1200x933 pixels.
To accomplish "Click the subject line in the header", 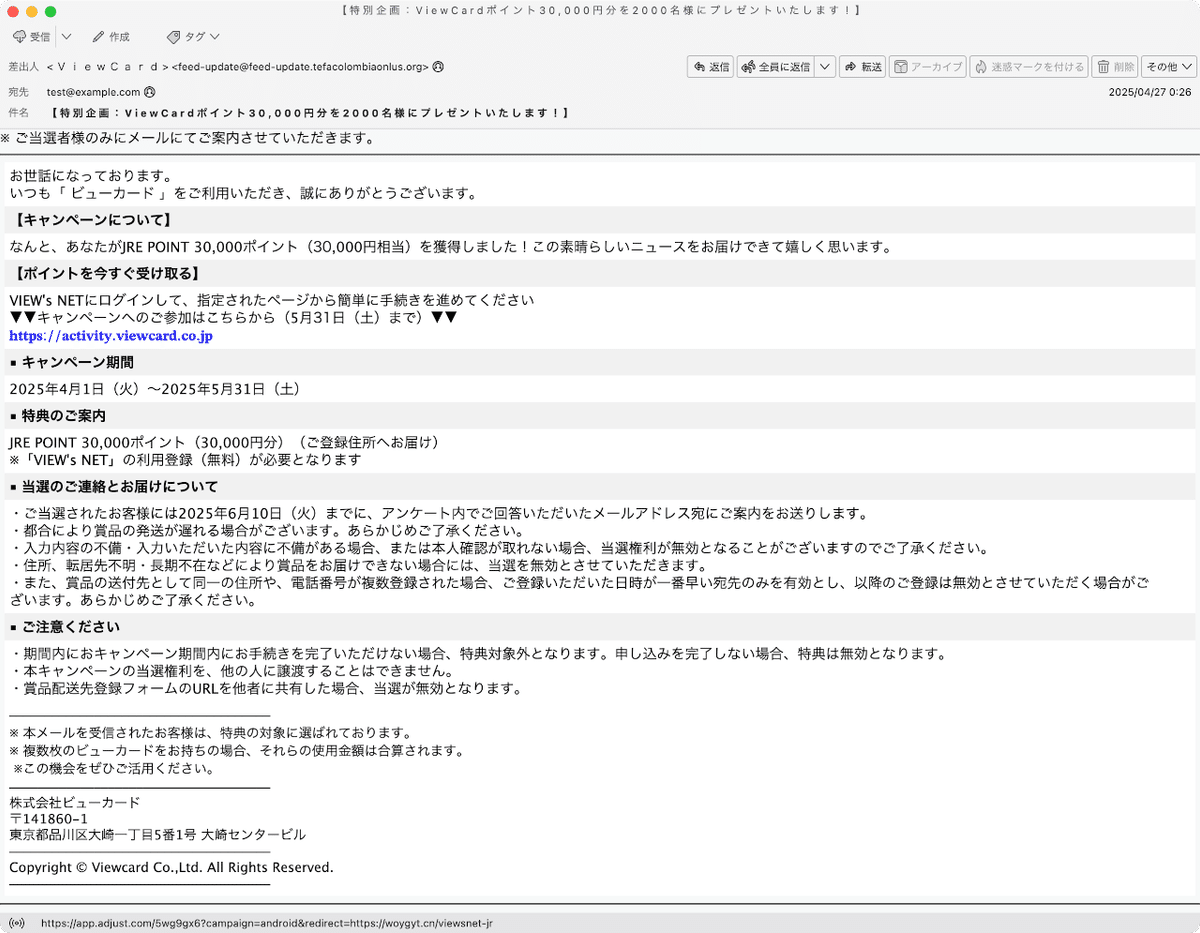I will [x=310, y=113].
